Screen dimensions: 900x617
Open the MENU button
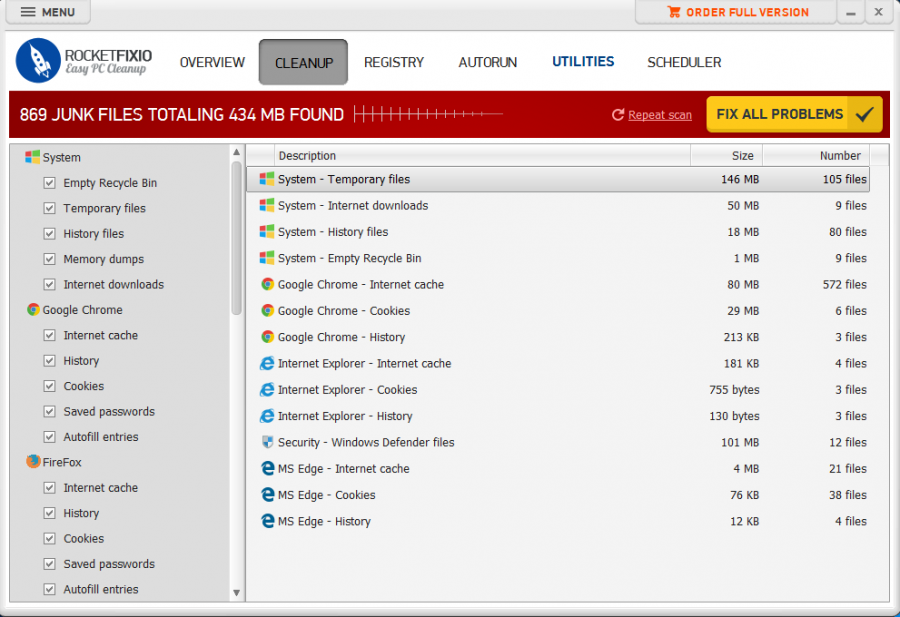tap(48, 12)
